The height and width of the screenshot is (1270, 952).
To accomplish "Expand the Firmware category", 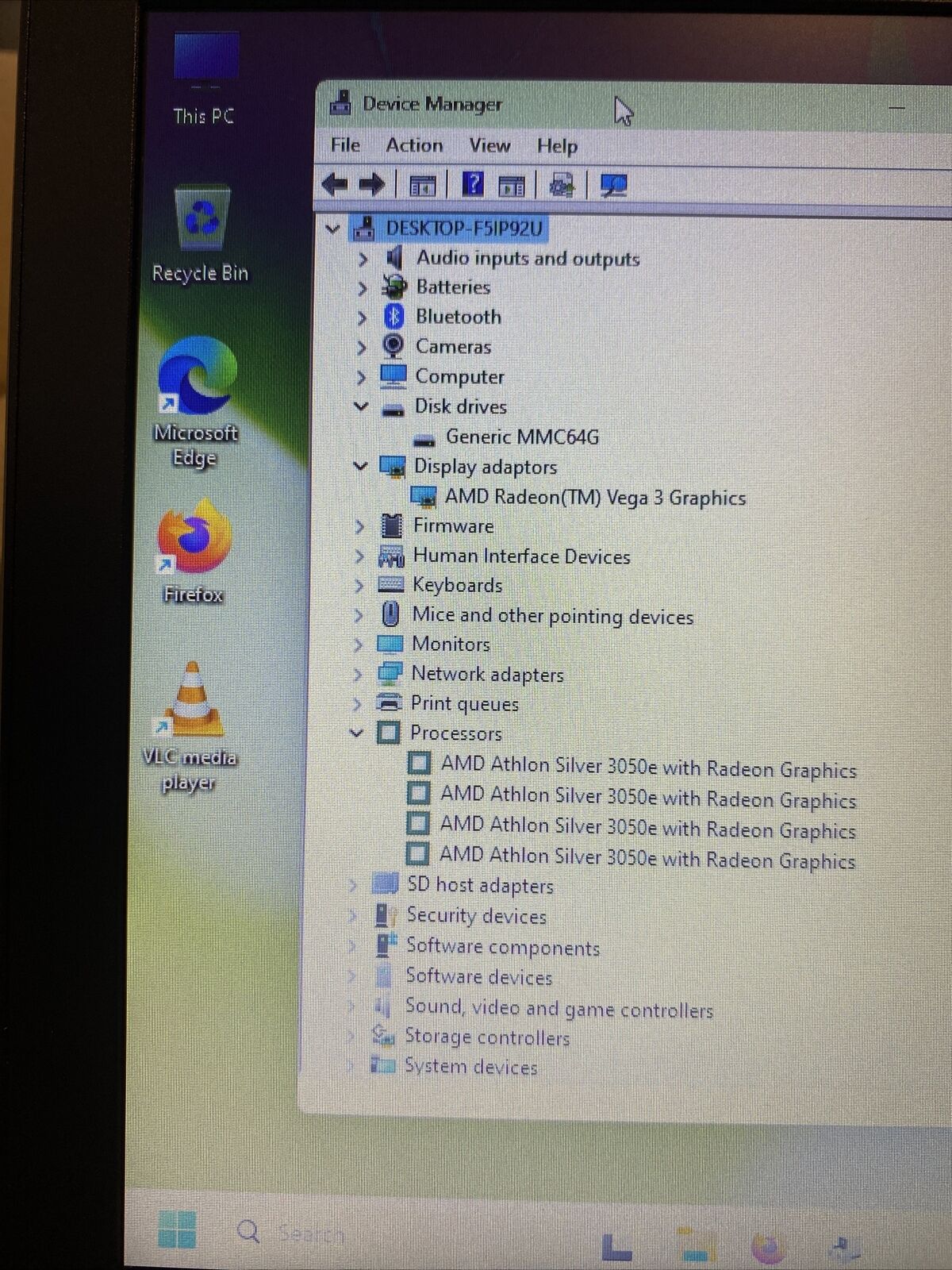I will (x=359, y=526).
